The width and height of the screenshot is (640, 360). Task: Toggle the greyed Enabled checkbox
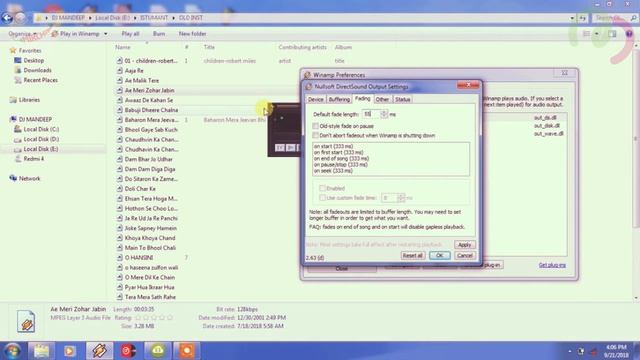(x=322, y=188)
